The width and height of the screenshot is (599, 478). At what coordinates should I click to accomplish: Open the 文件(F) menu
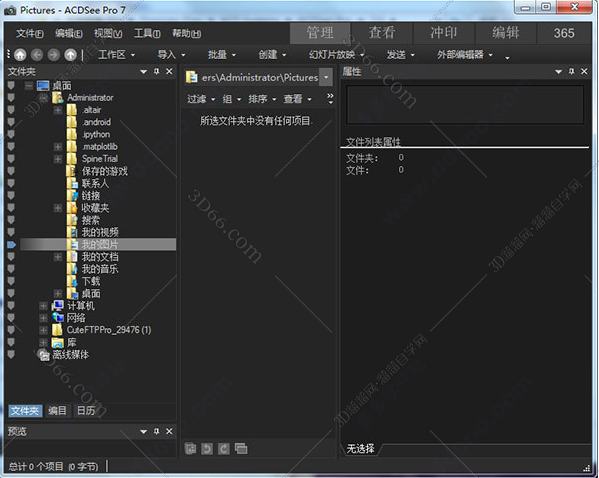click(30, 34)
